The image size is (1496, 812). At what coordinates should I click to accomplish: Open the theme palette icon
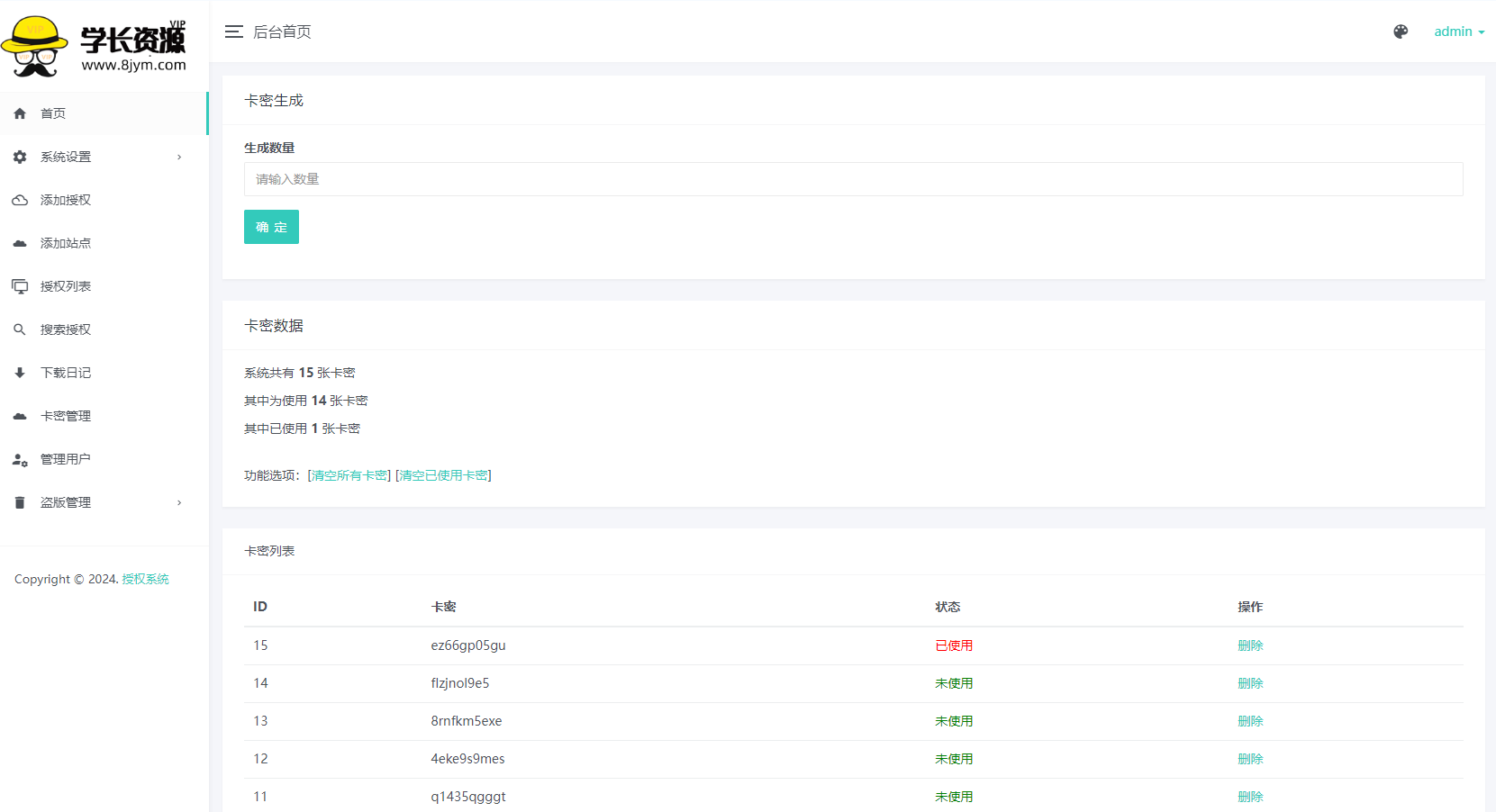coord(1401,32)
